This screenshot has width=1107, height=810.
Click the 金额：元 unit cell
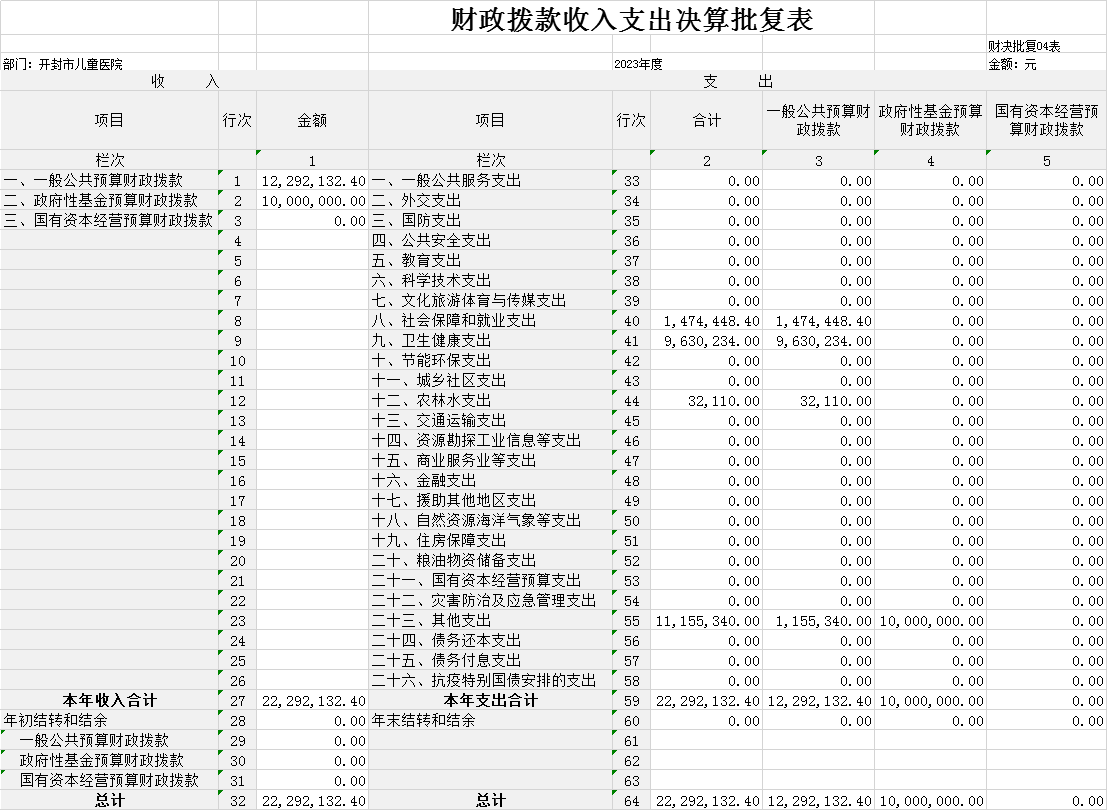(1012, 64)
